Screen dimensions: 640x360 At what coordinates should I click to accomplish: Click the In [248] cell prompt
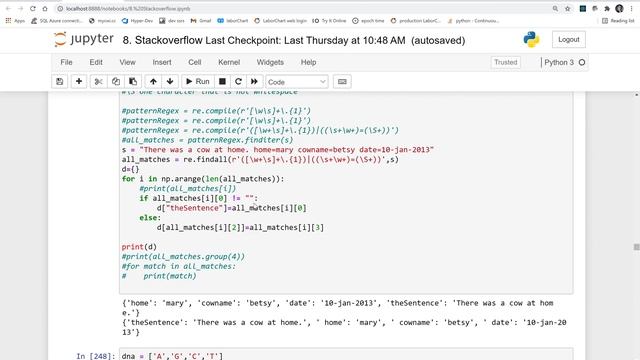point(96,356)
